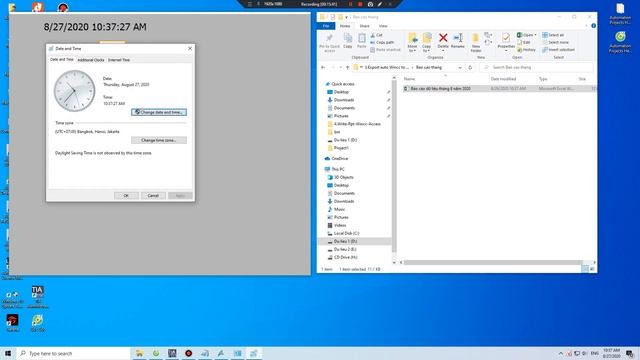The image size is (640, 360).
Task: Switch to the Share ribbon tab
Action: pyautogui.click(x=364, y=26)
